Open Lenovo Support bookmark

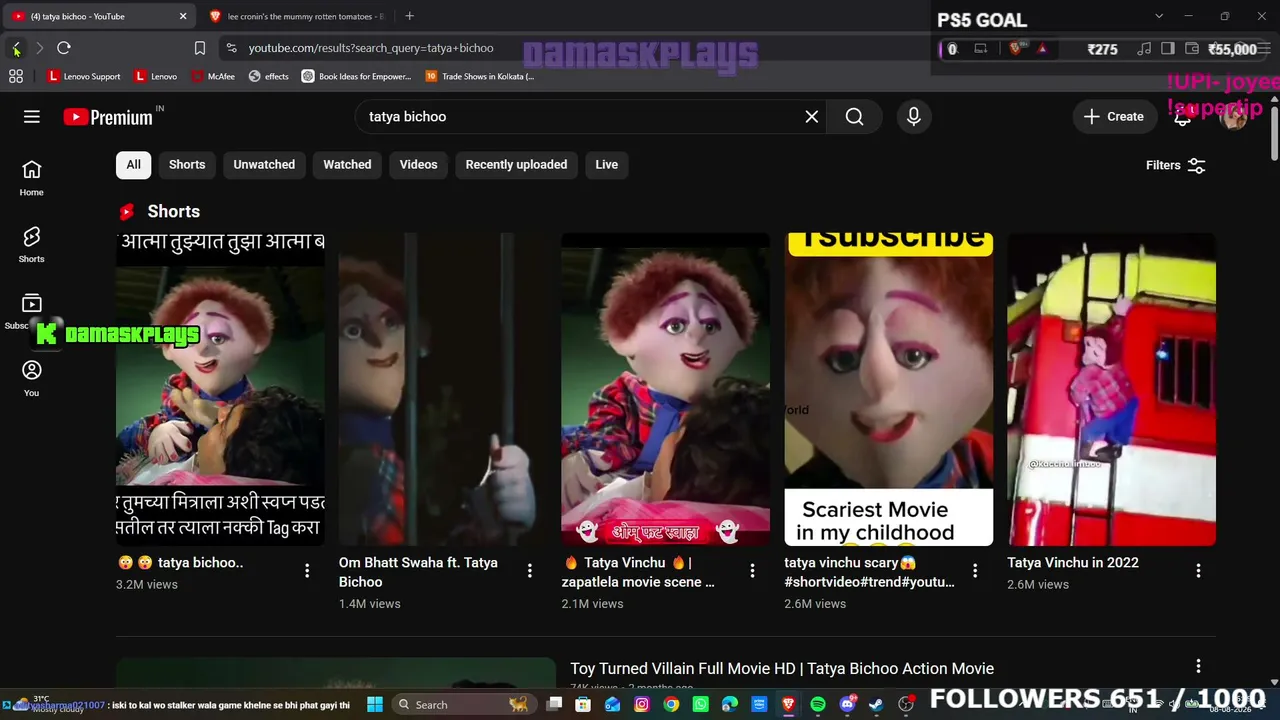(x=84, y=76)
